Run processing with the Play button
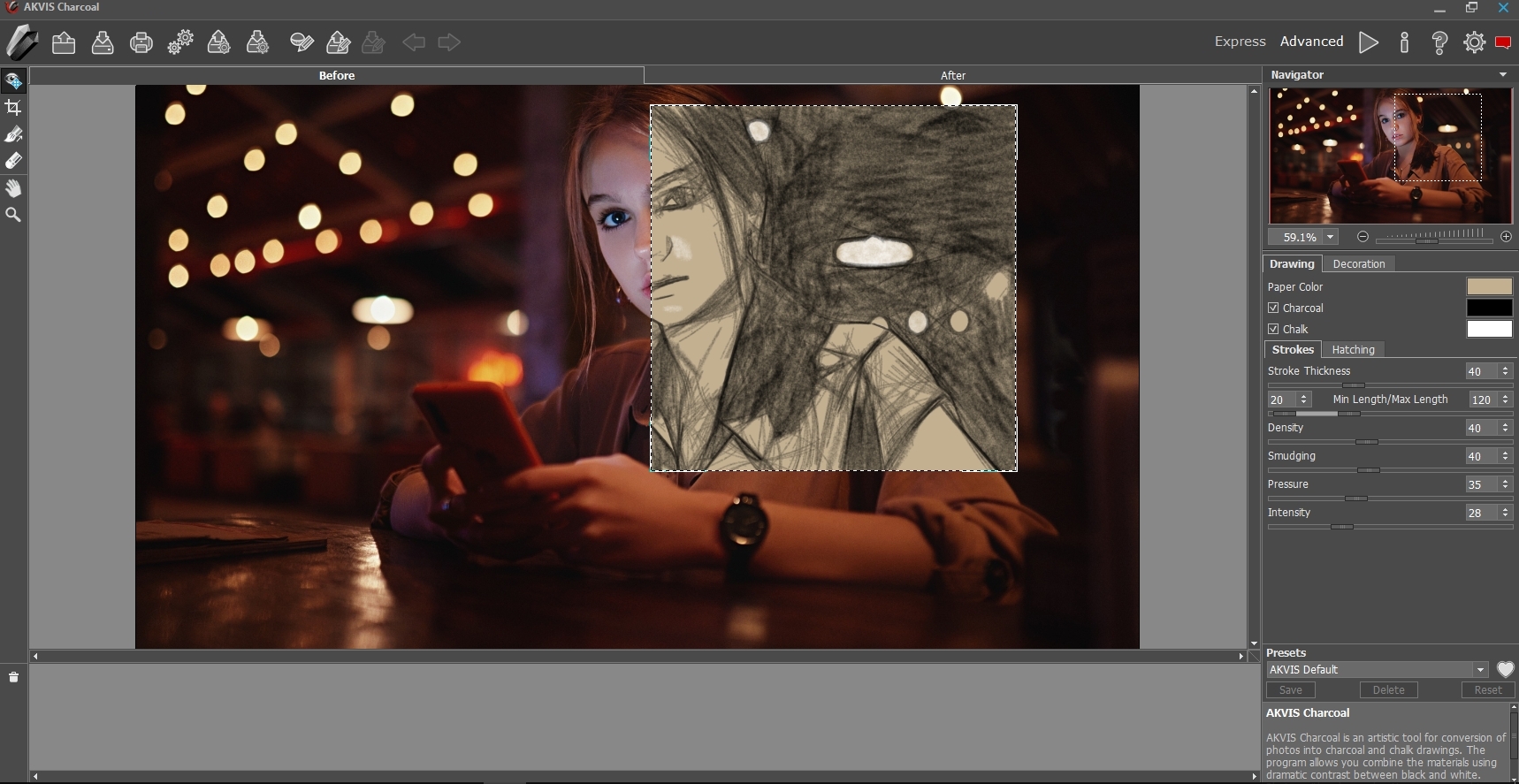This screenshot has width=1519, height=784. [1368, 42]
